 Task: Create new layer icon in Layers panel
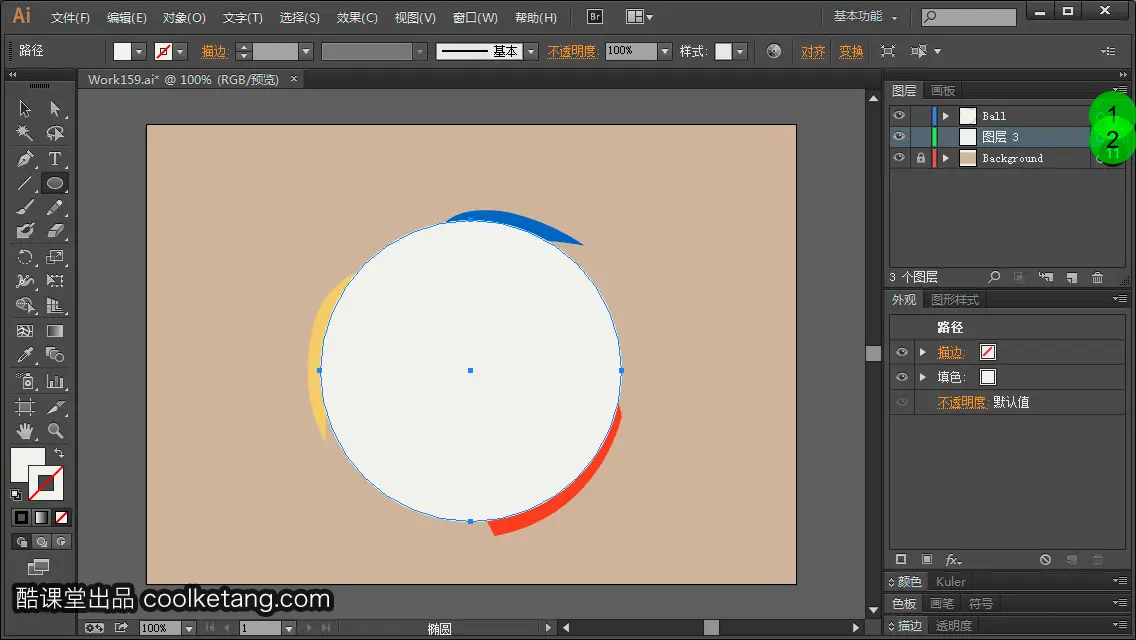pyautogui.click(x=1072, y=278)
